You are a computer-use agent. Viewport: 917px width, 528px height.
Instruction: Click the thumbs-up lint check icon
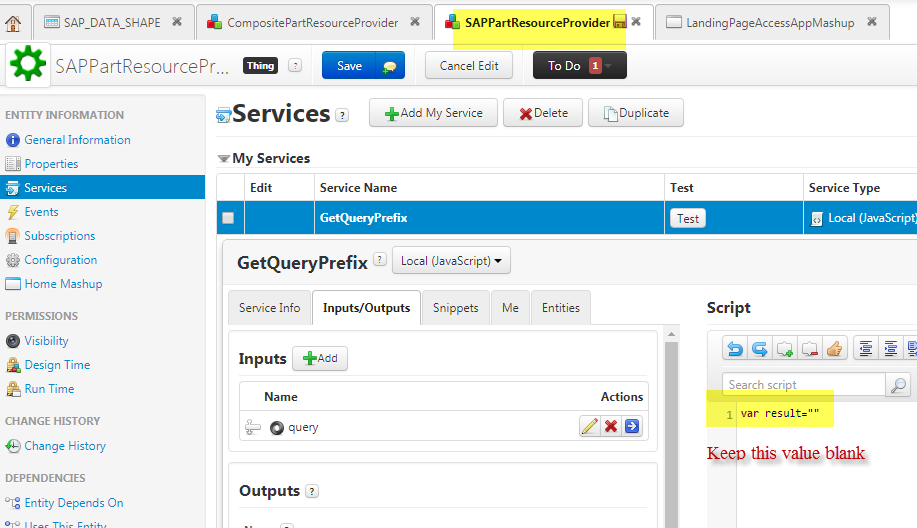pyautogui.click(x=835, y=348)
